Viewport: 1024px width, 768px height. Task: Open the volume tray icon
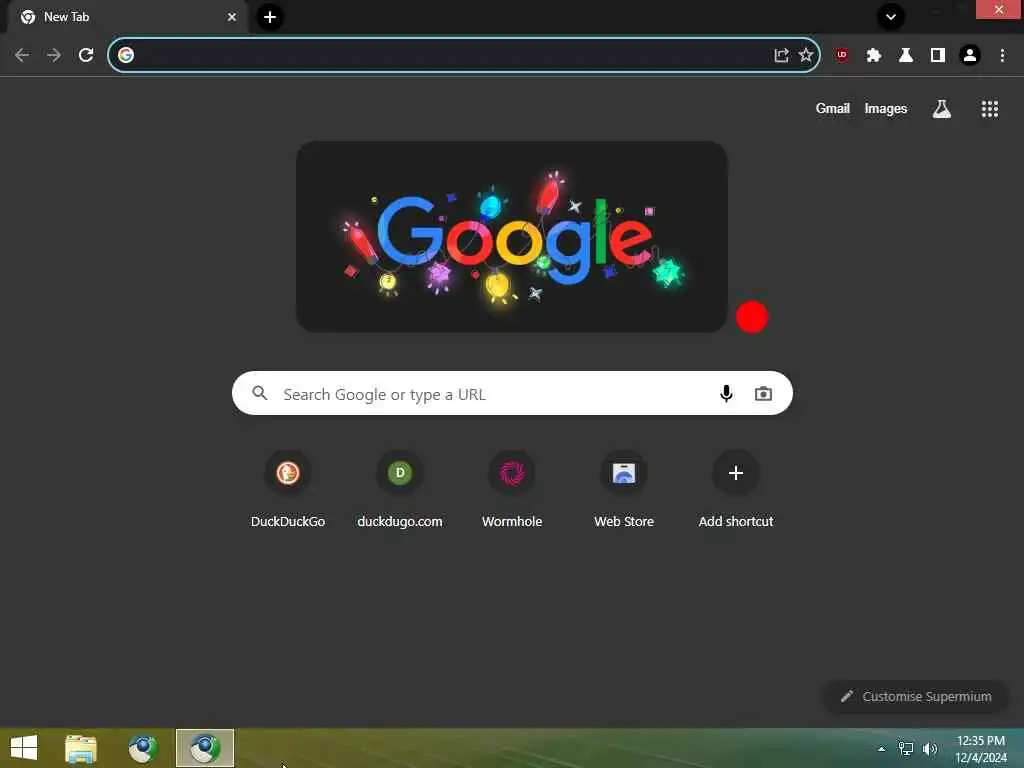point(929,749)
